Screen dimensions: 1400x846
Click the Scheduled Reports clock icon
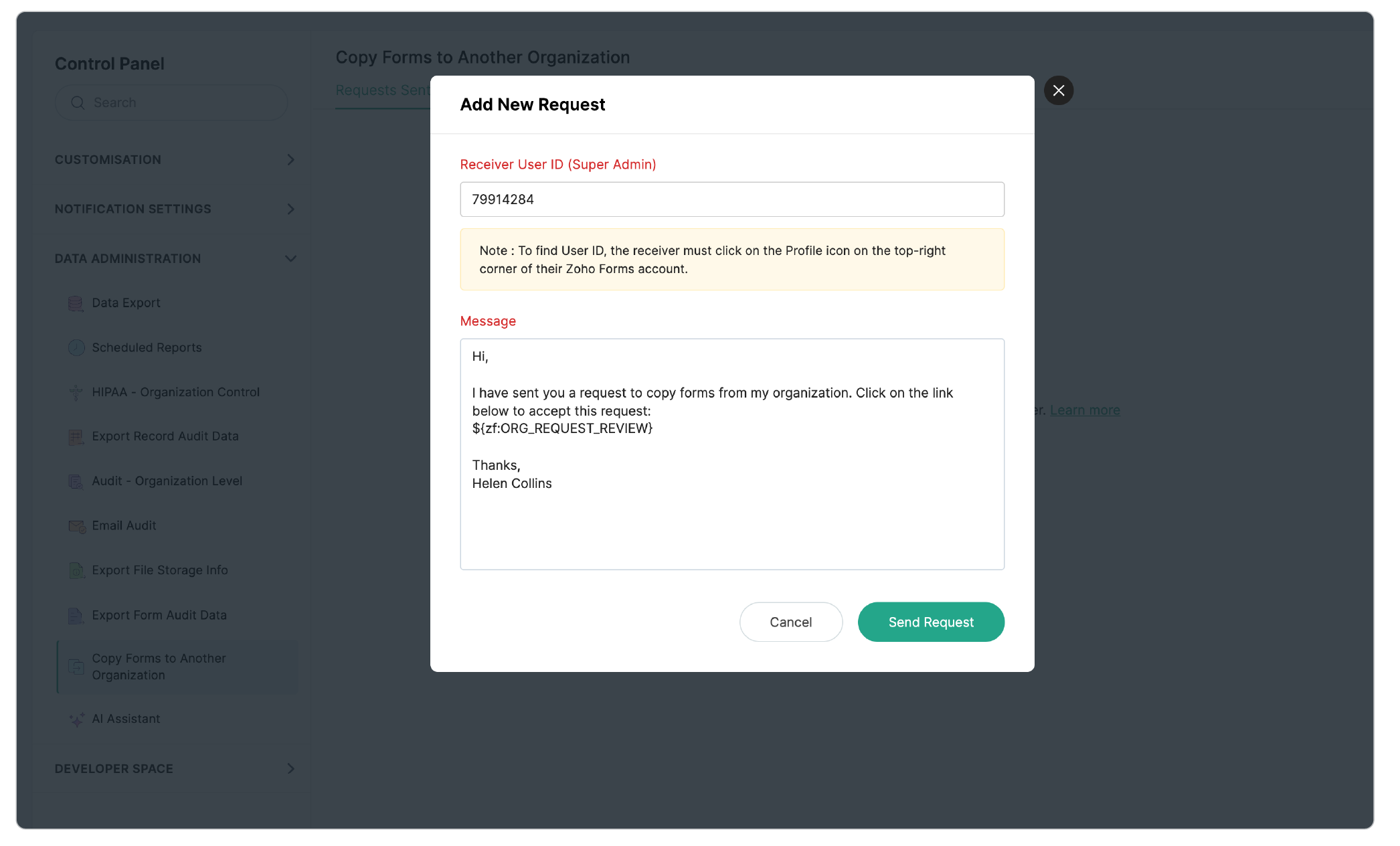[x=76, y=347]
